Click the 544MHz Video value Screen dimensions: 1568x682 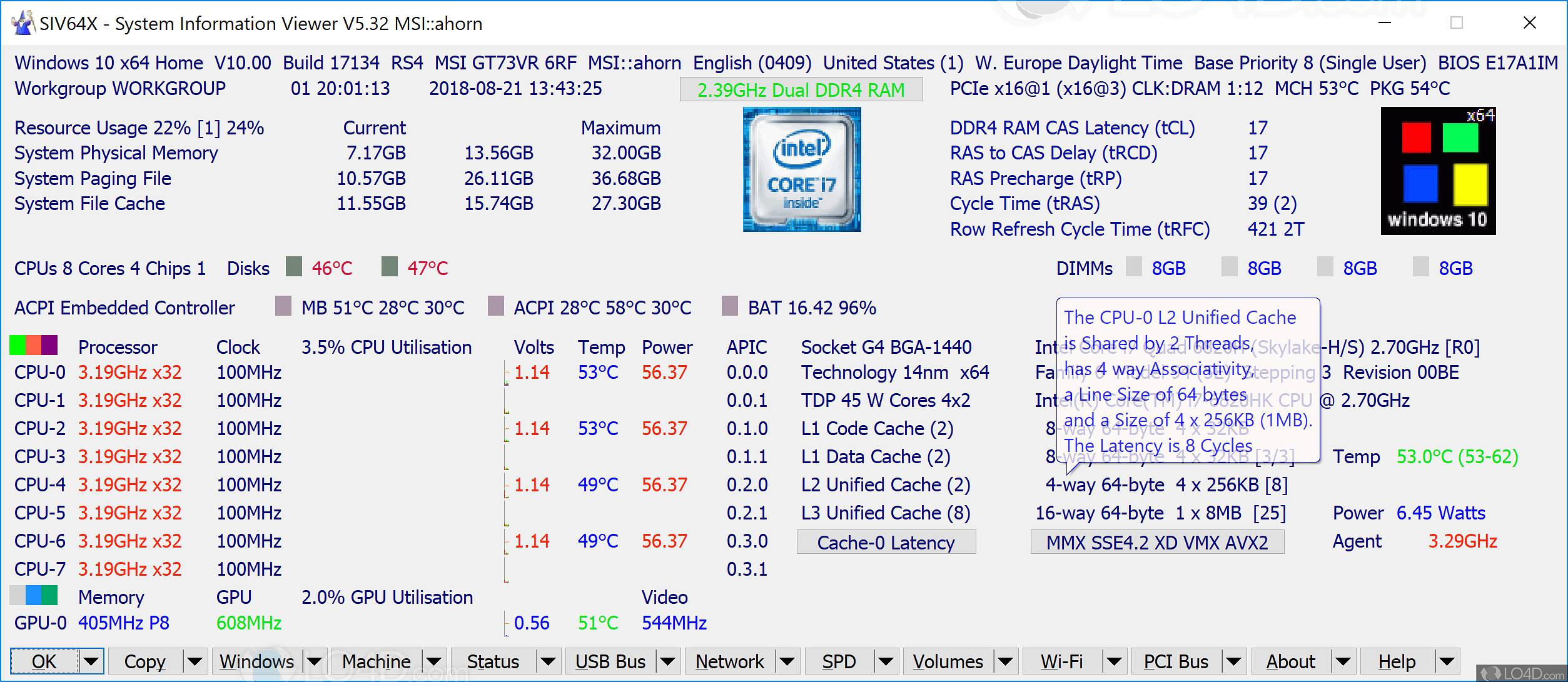click(674, 623)
